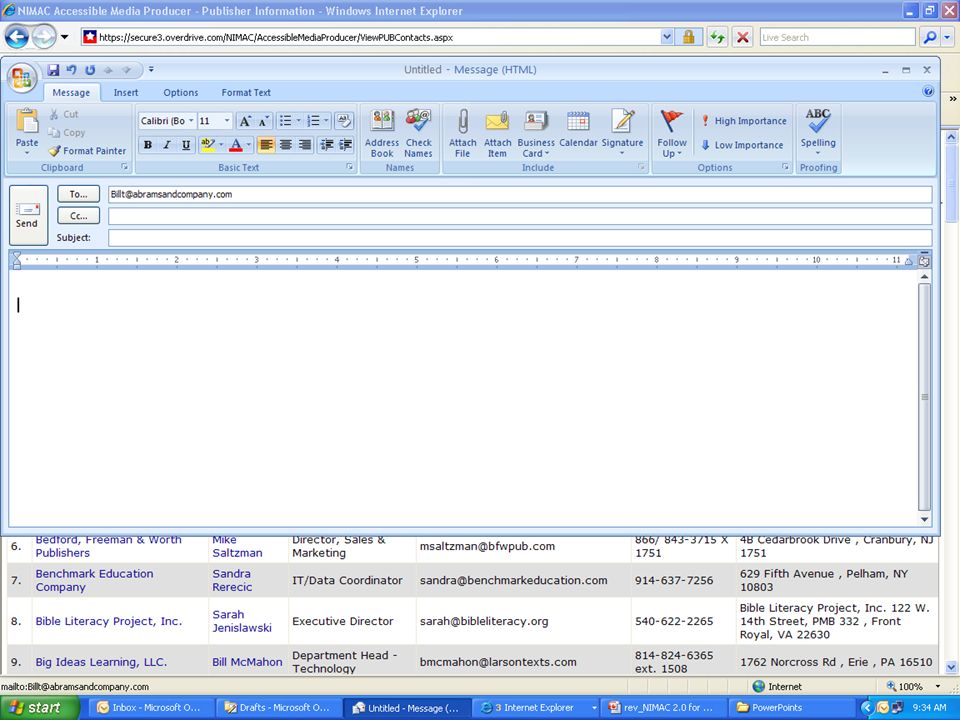Clear all formatting with the eraser icon
Viewport: 960px width, 720px height.
344,121
